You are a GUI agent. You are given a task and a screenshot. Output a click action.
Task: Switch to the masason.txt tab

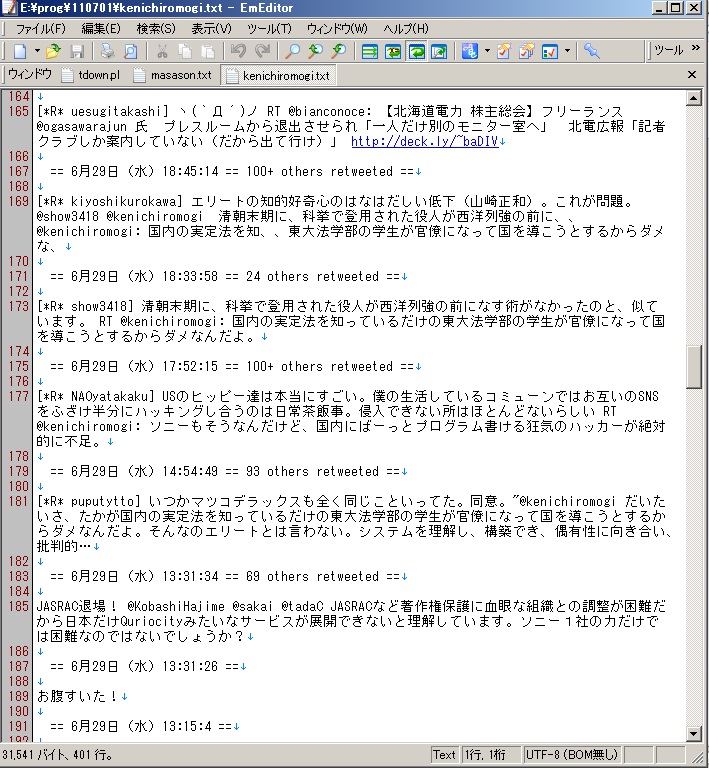[173, 75]
